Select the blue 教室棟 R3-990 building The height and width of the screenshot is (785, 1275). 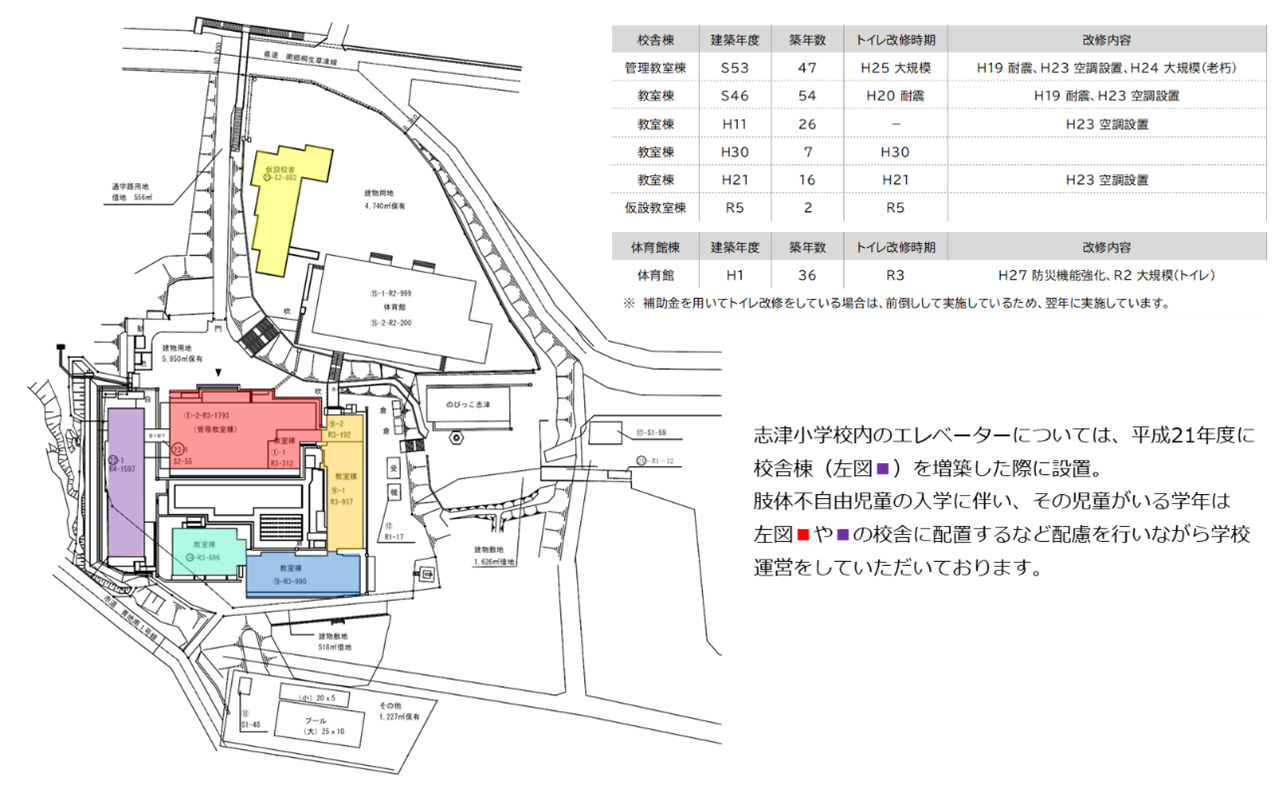[302, 574]
